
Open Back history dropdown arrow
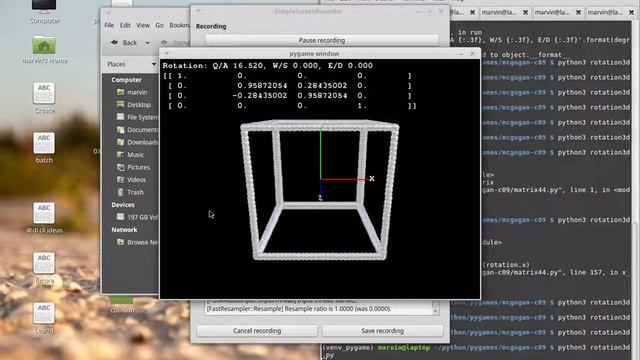(x=147, y=43)
